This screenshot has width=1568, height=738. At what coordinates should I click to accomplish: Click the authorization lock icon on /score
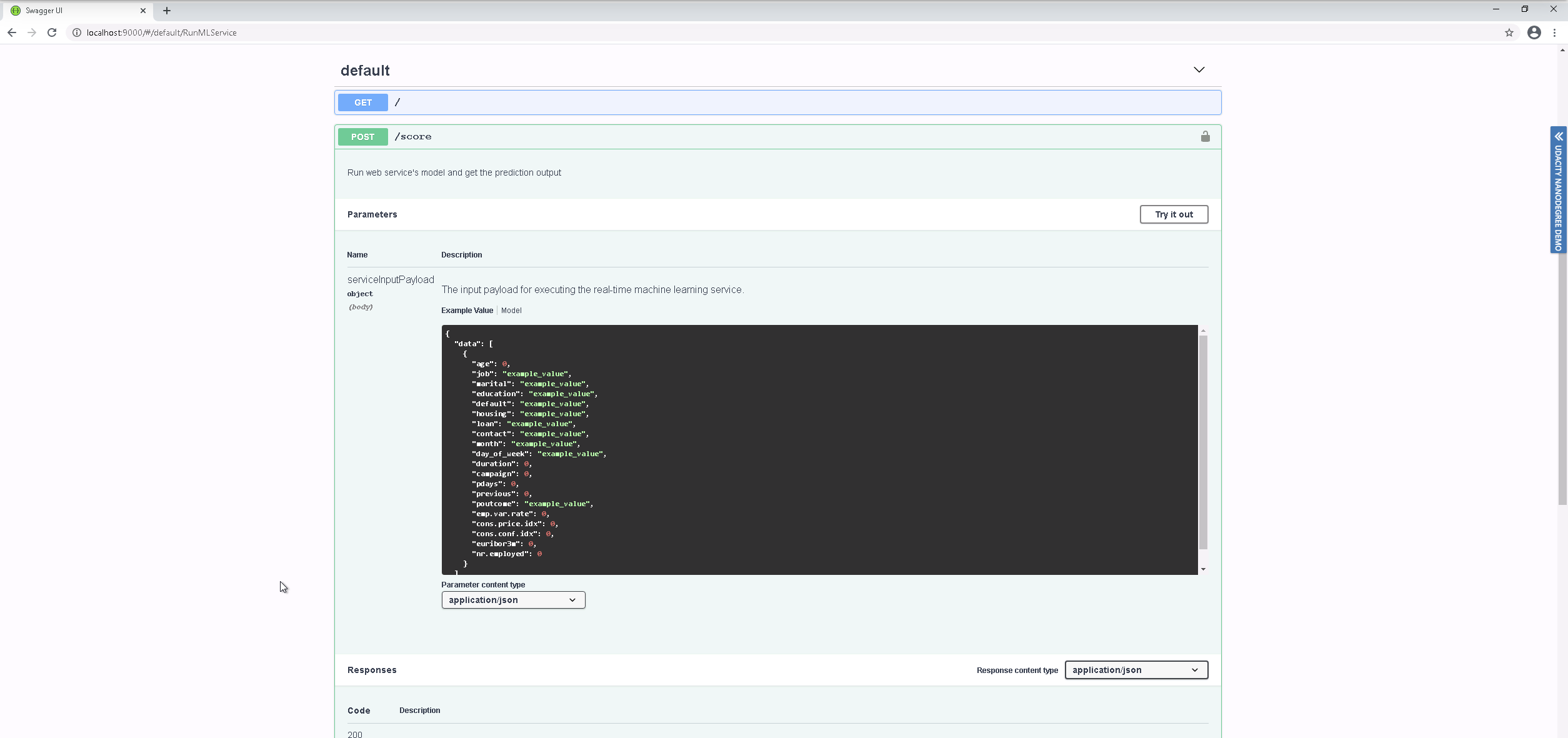pyautogui.click(x=1205, y=136)
